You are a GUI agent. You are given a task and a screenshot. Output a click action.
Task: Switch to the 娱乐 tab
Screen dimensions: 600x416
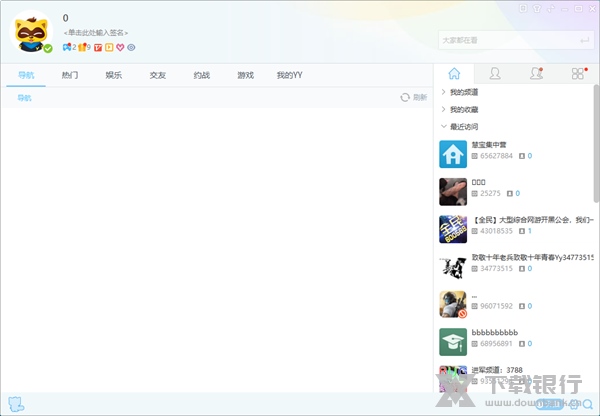[114, 75]
